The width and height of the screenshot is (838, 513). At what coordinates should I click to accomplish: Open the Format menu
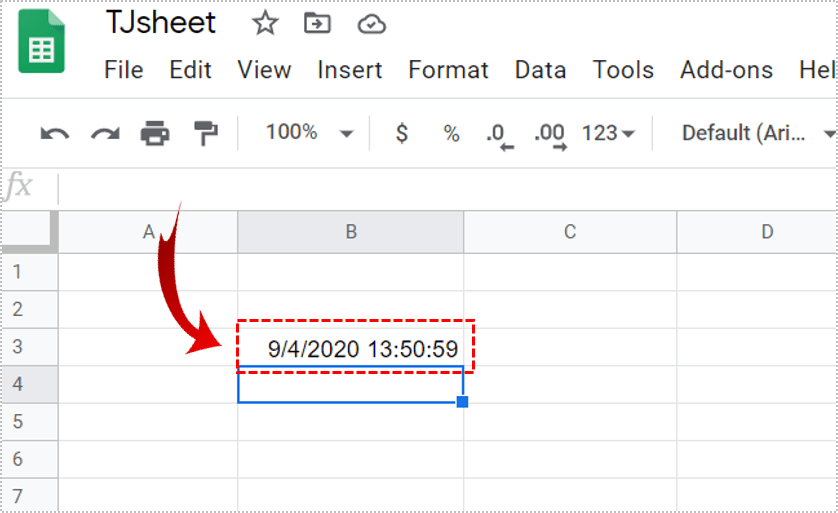pos(448,70)
